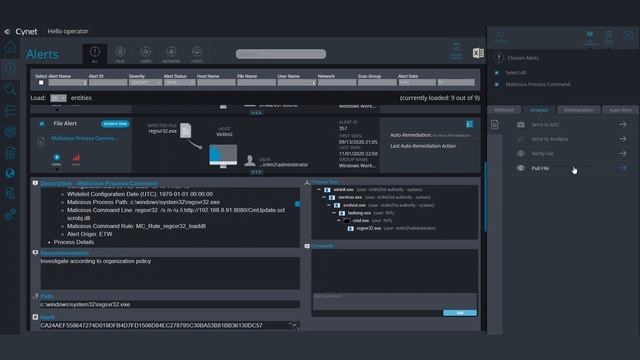Image resolution: width=640 pixels, height=360 pixels.
Task: Select the Users alerts tab
Action: tap(146, 54)
